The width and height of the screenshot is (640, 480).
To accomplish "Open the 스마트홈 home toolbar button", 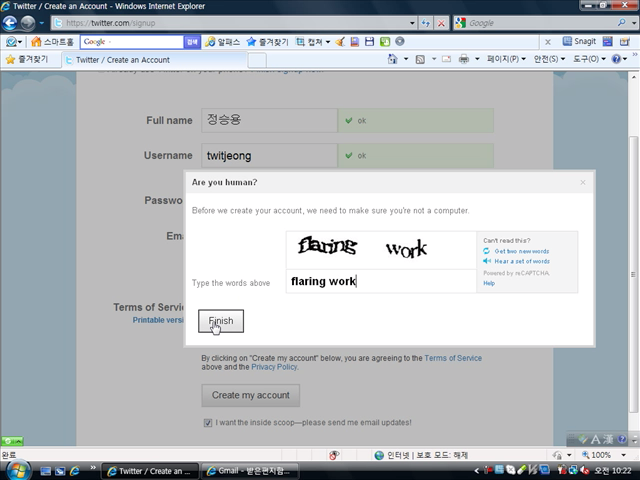I will [52, 42].
